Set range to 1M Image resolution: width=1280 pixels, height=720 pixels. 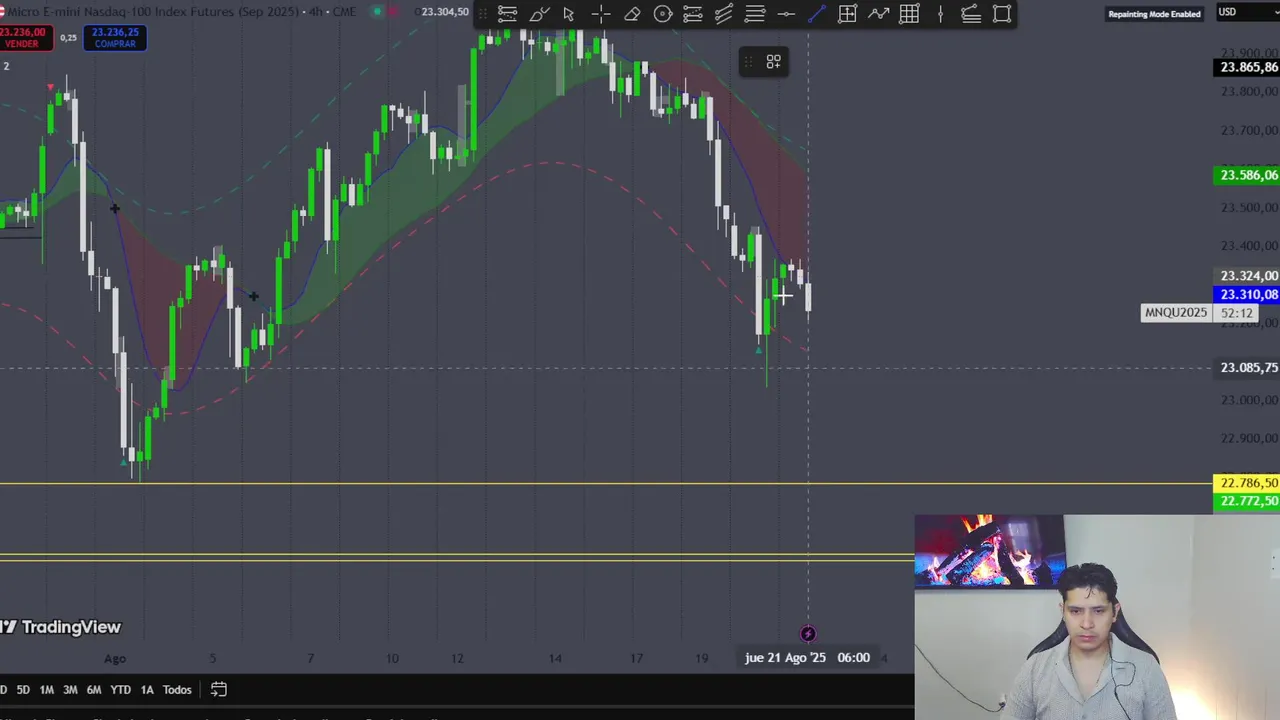tap(46, 690)
